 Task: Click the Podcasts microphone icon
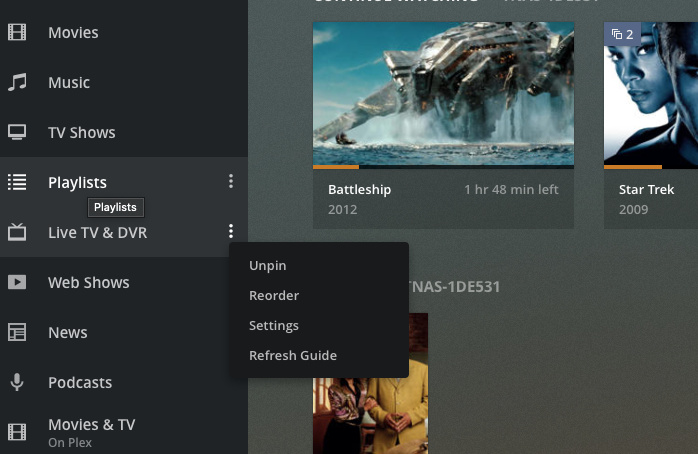click(17, 382)
